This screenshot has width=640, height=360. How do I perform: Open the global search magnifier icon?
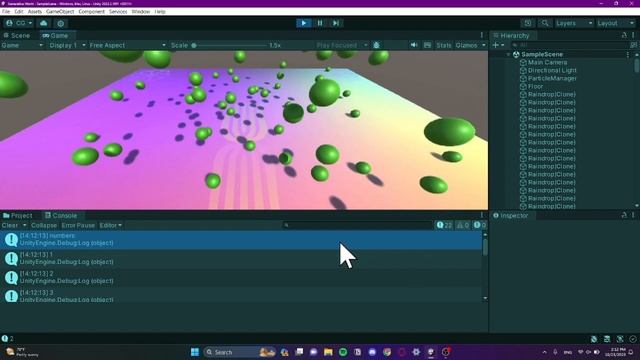click(545, 23)
